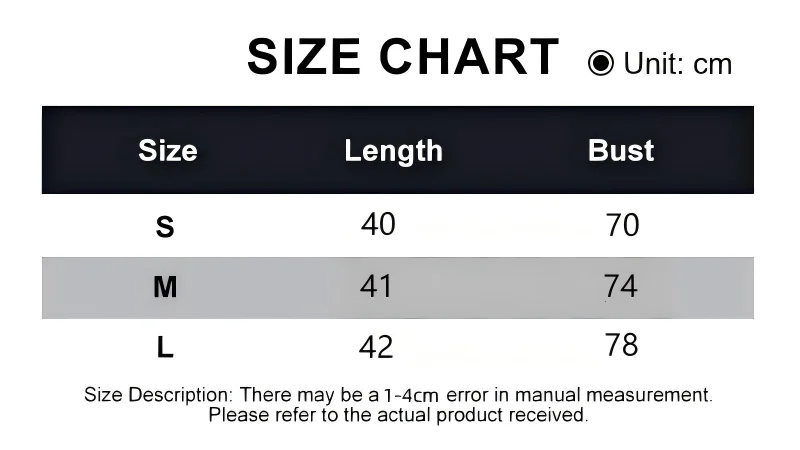Click the S size row label

click(165, 227)
